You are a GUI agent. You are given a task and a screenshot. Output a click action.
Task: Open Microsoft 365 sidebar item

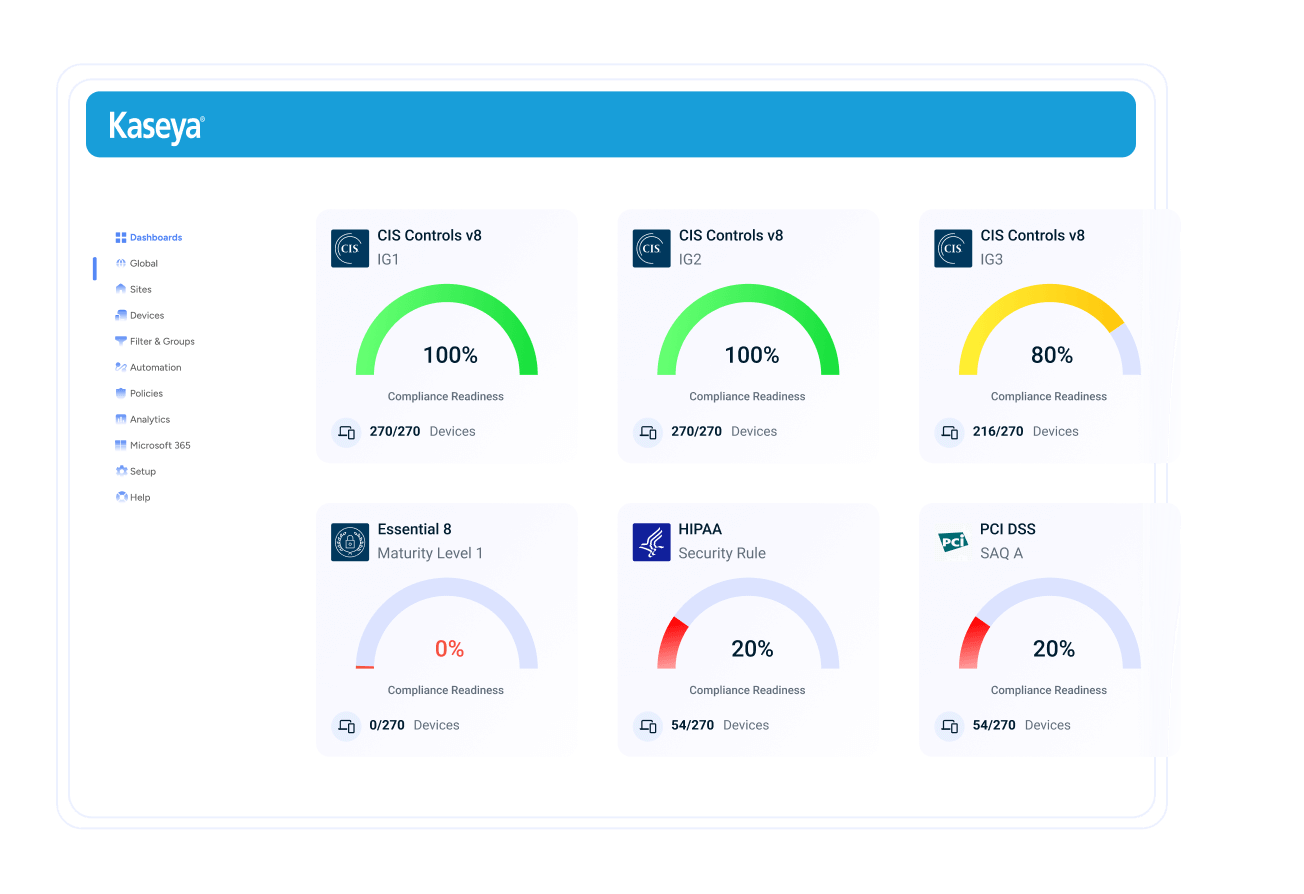pyautogui.click(x=159, y=446)
